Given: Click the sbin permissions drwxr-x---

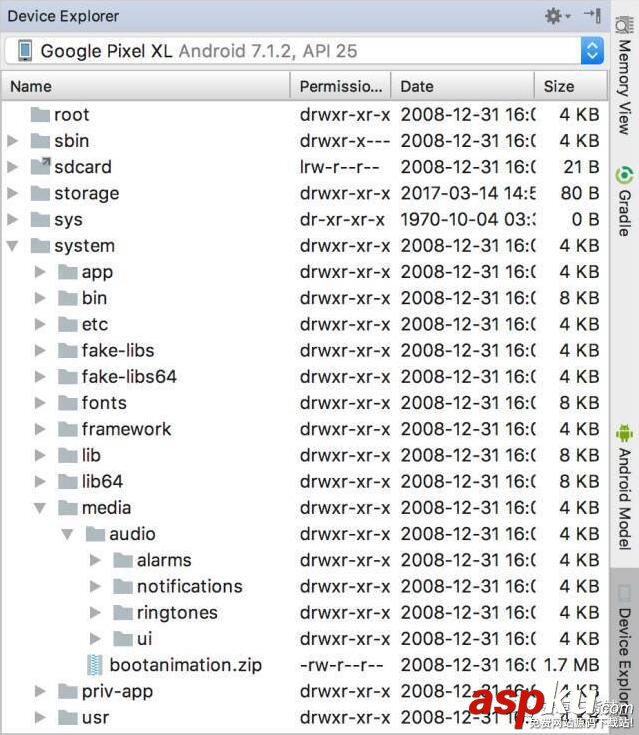Looking at the screenshot, I should (x=345, y=141).
